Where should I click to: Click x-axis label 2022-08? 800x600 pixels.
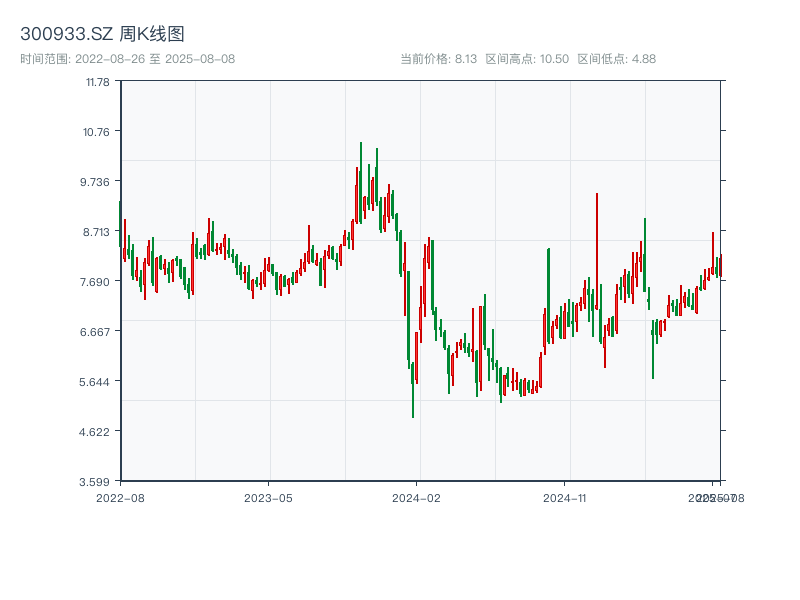[x=120, y=498]
